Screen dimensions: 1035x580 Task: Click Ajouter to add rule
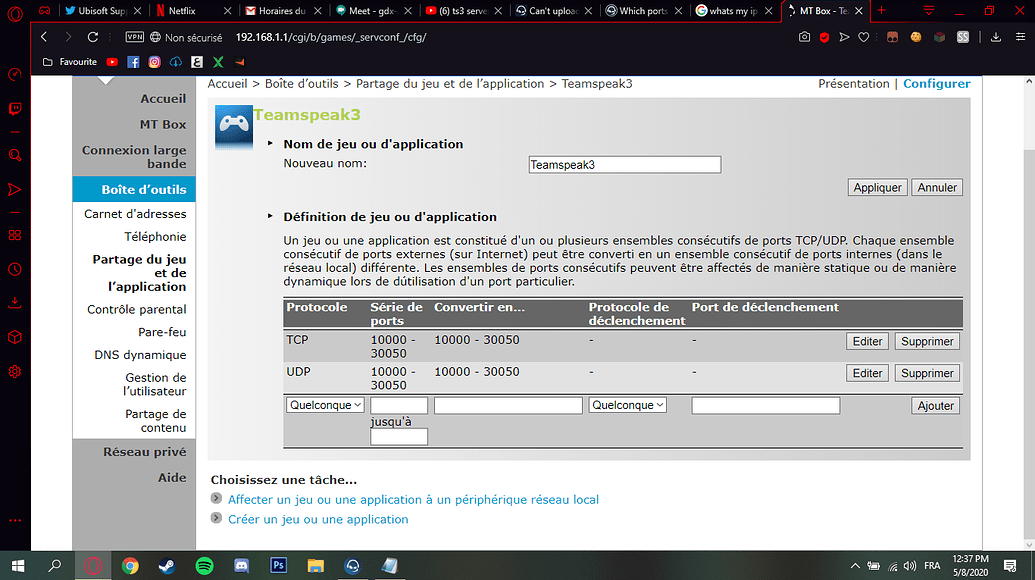click(x=935, y=406)
